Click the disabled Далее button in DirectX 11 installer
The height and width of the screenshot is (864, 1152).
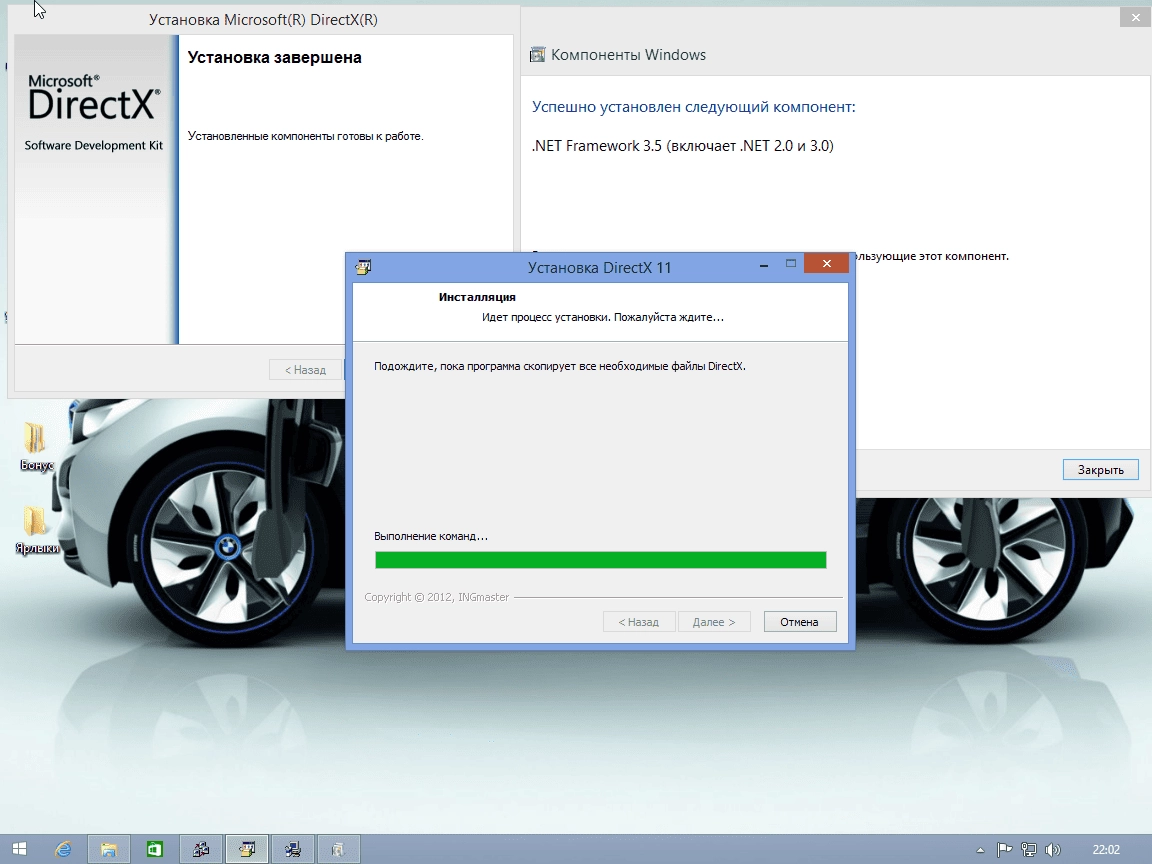click(x=713, y=622)
